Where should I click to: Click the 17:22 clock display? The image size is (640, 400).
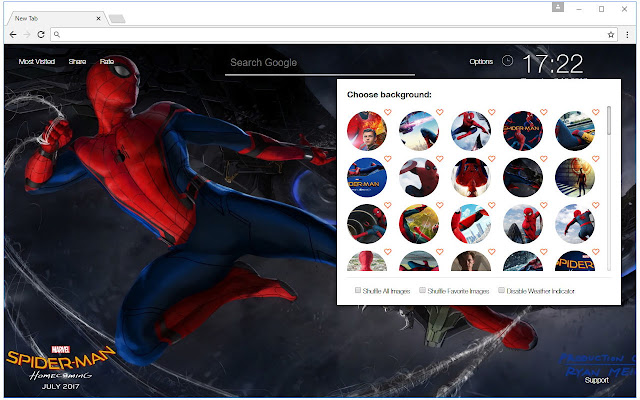tap(553, 64)
